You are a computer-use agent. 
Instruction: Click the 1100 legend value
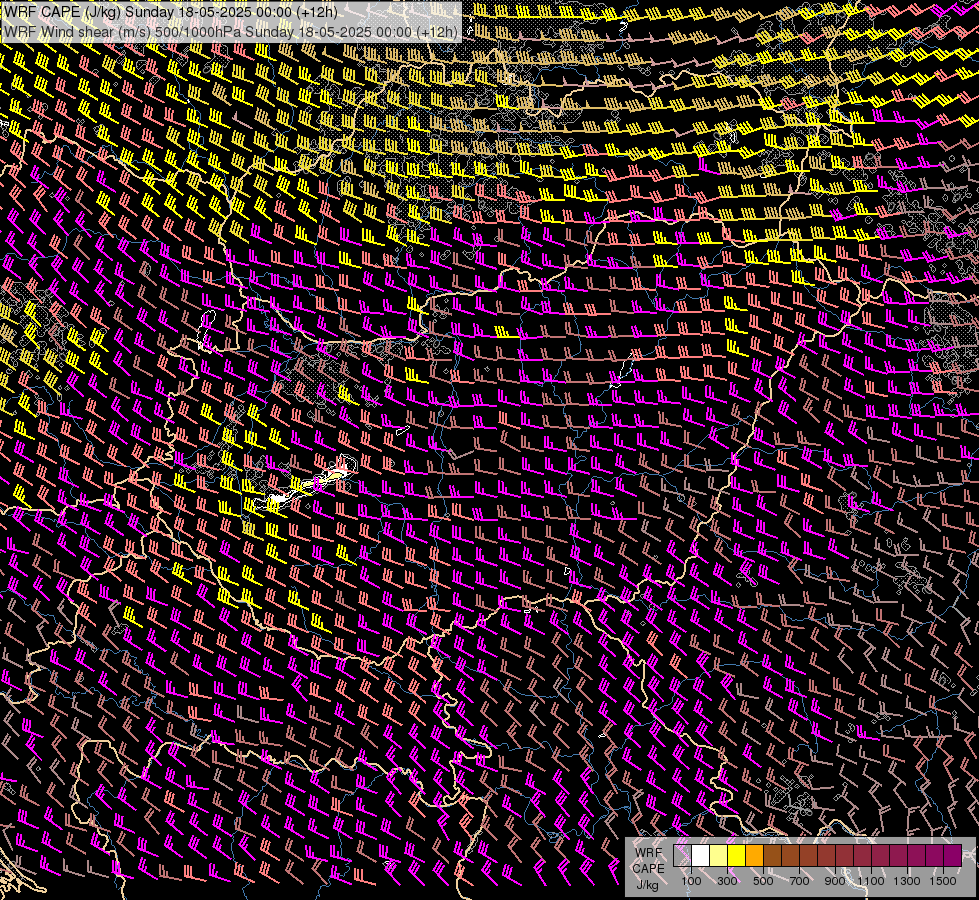(x=871, y=881)
